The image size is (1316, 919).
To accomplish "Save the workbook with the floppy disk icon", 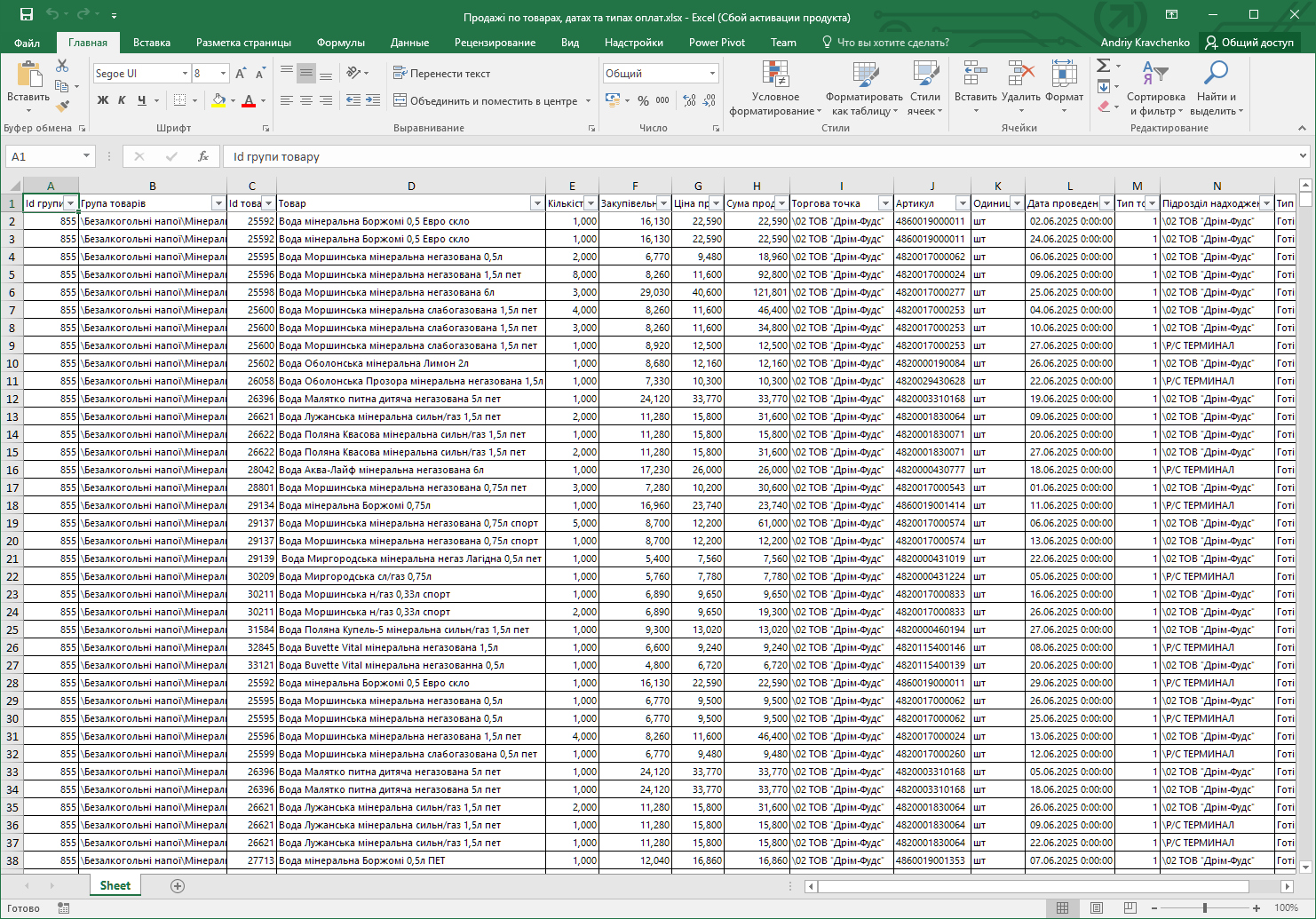I will pos(26,15).
